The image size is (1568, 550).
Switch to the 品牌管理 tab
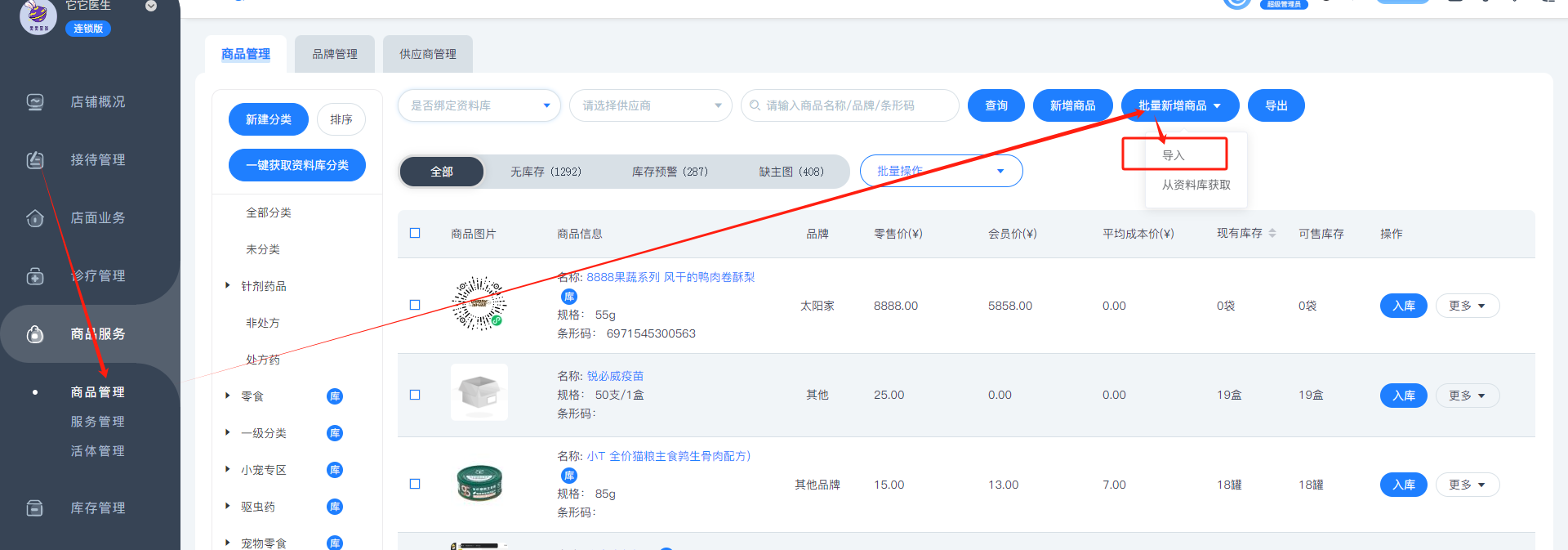pos(335,54)
